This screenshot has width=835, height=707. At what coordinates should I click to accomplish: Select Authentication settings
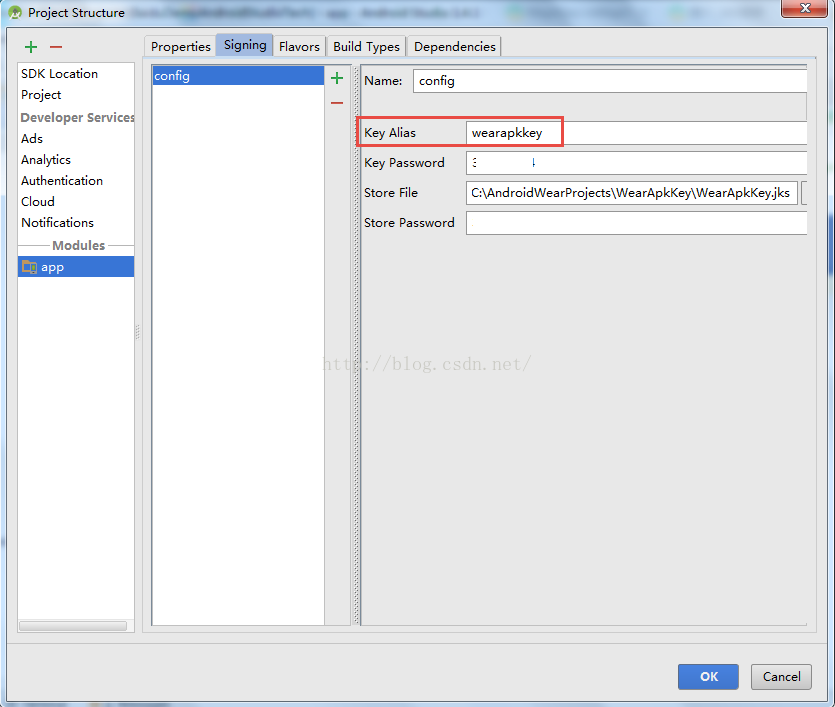61,180
